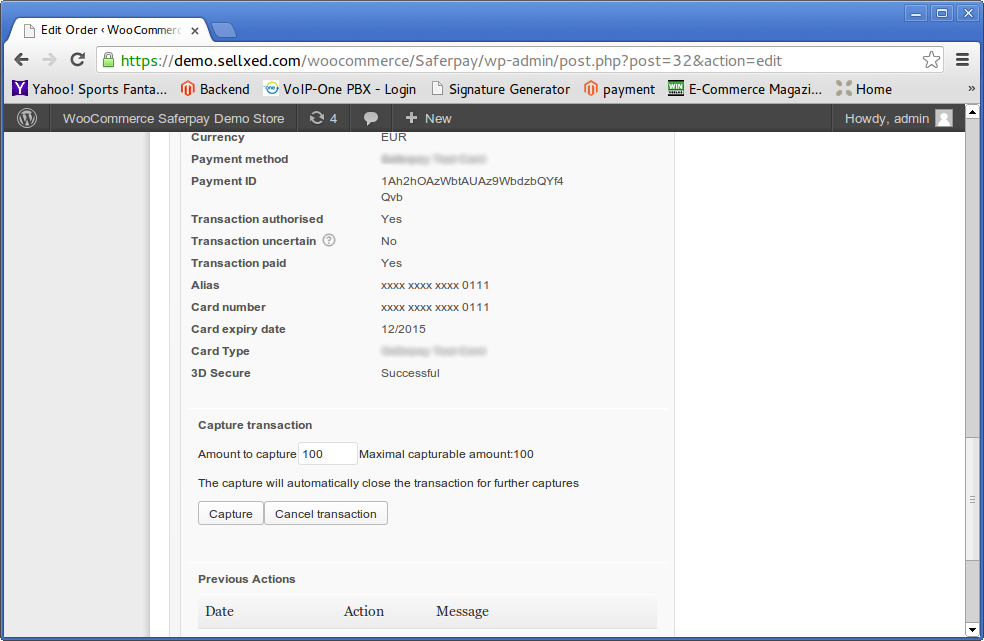Open the Backend bookmark
This screenshot has height=641, width=984.
click(x=214, y=89)
